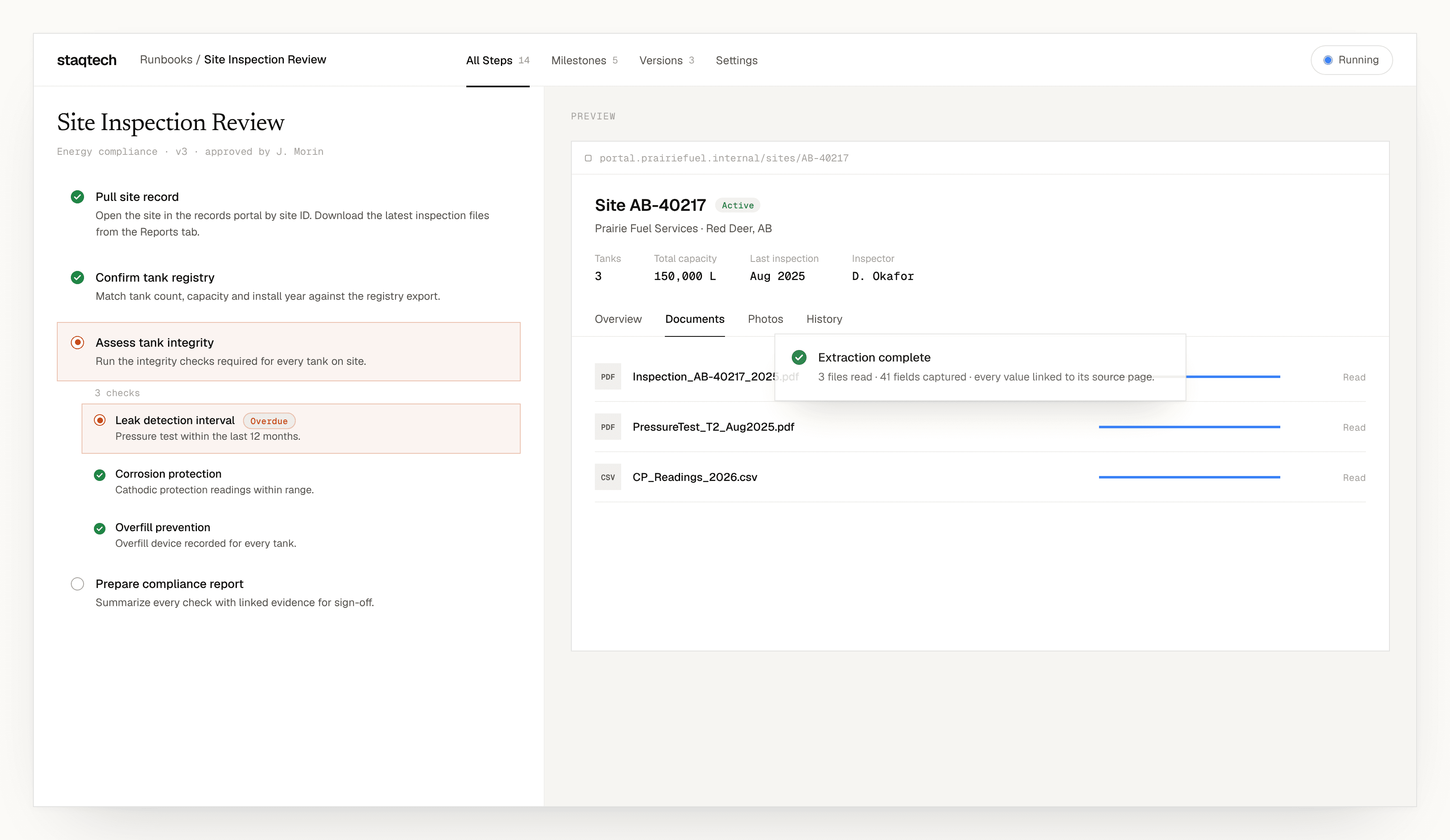Click the D. Okafor inspector value
The image size is (1450, 840).
pyautogui.click(x=883, y=276)
